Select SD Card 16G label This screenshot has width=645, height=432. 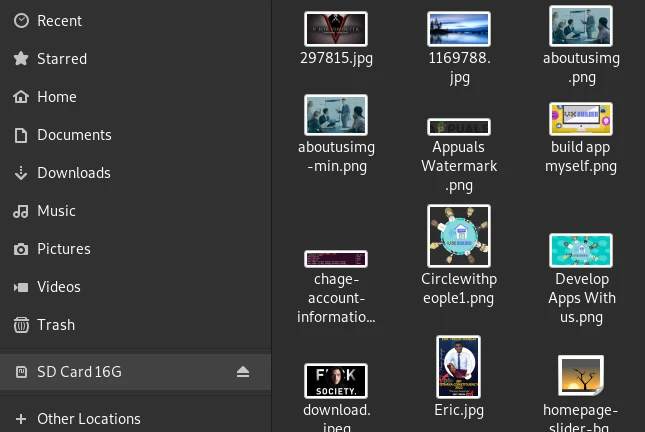click(79, 372)
